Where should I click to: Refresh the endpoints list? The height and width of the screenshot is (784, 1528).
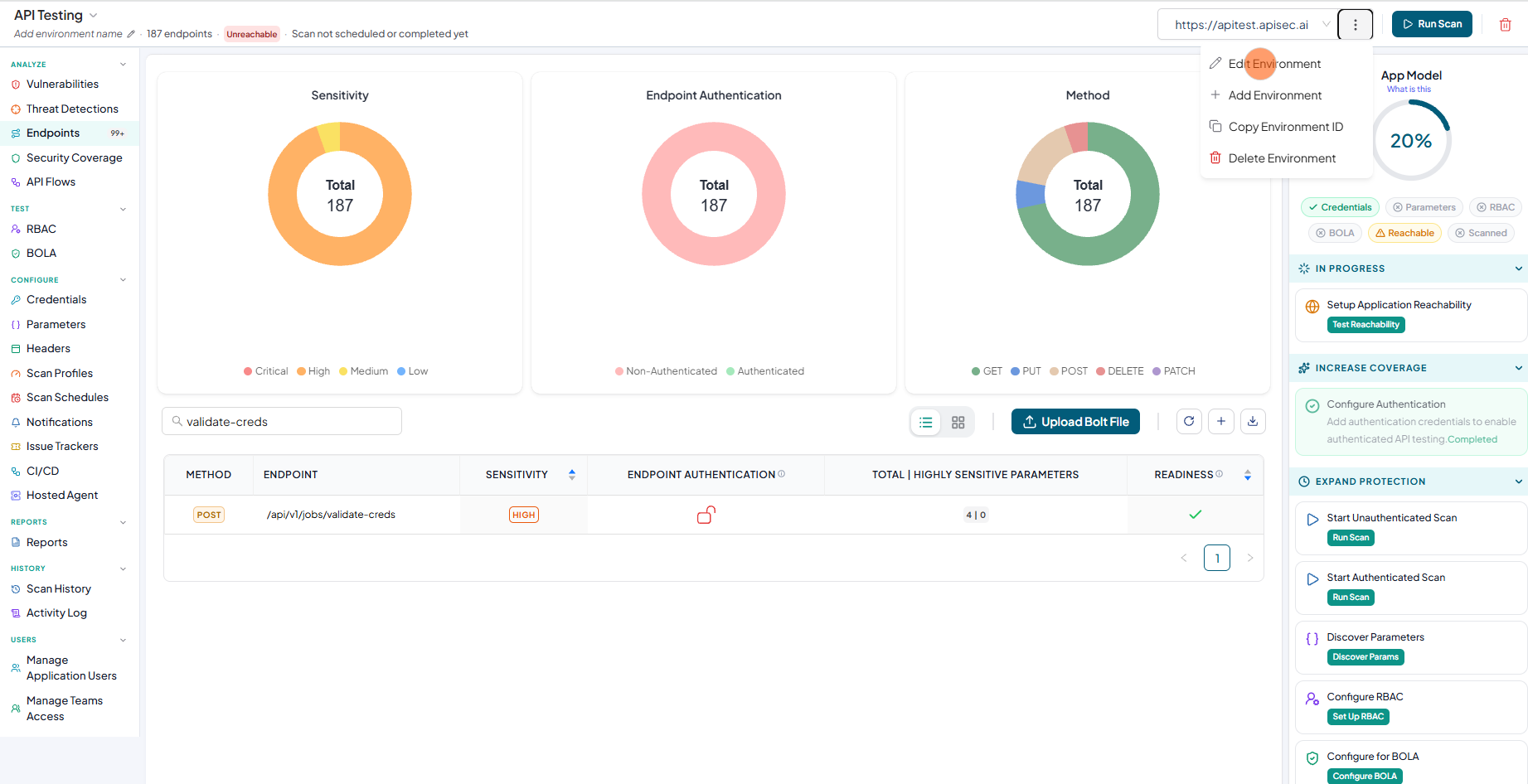[1189, 422]
